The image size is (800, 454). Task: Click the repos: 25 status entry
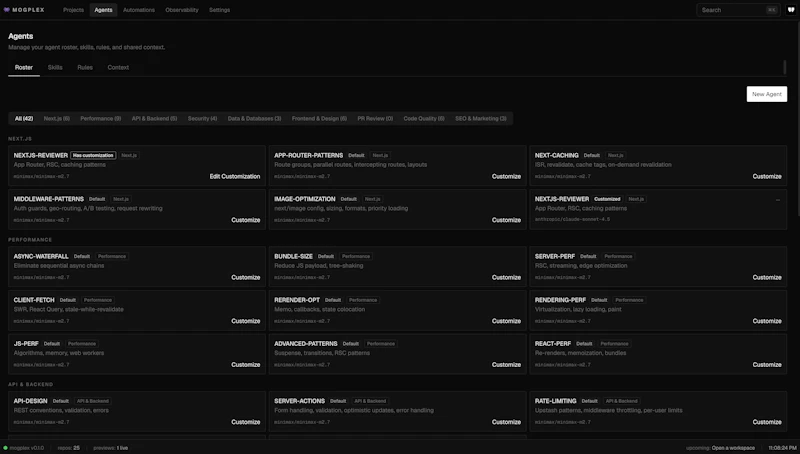(x=68, y=448)
